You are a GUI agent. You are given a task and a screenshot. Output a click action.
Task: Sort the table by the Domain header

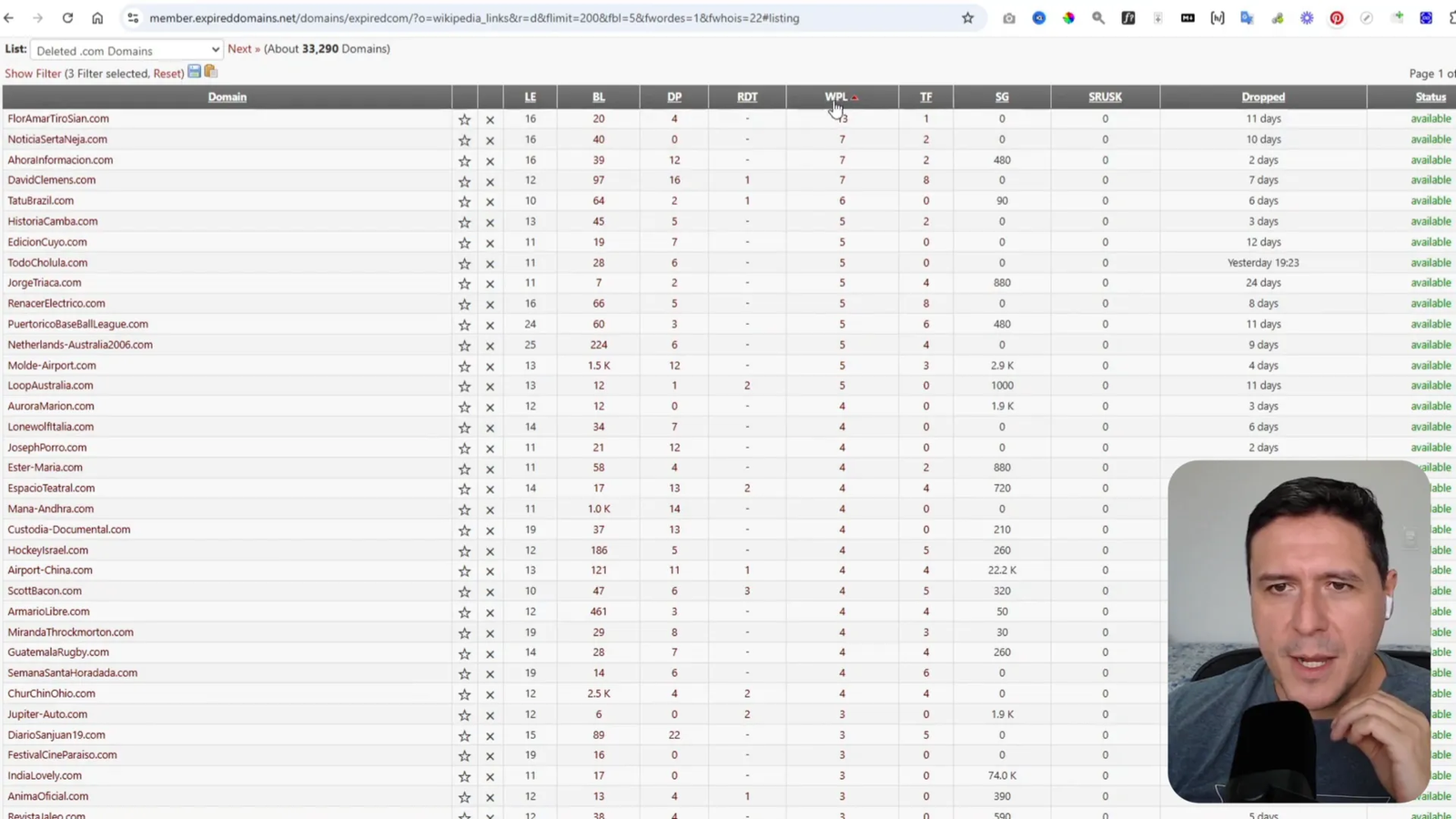click(x=227, y=96)
